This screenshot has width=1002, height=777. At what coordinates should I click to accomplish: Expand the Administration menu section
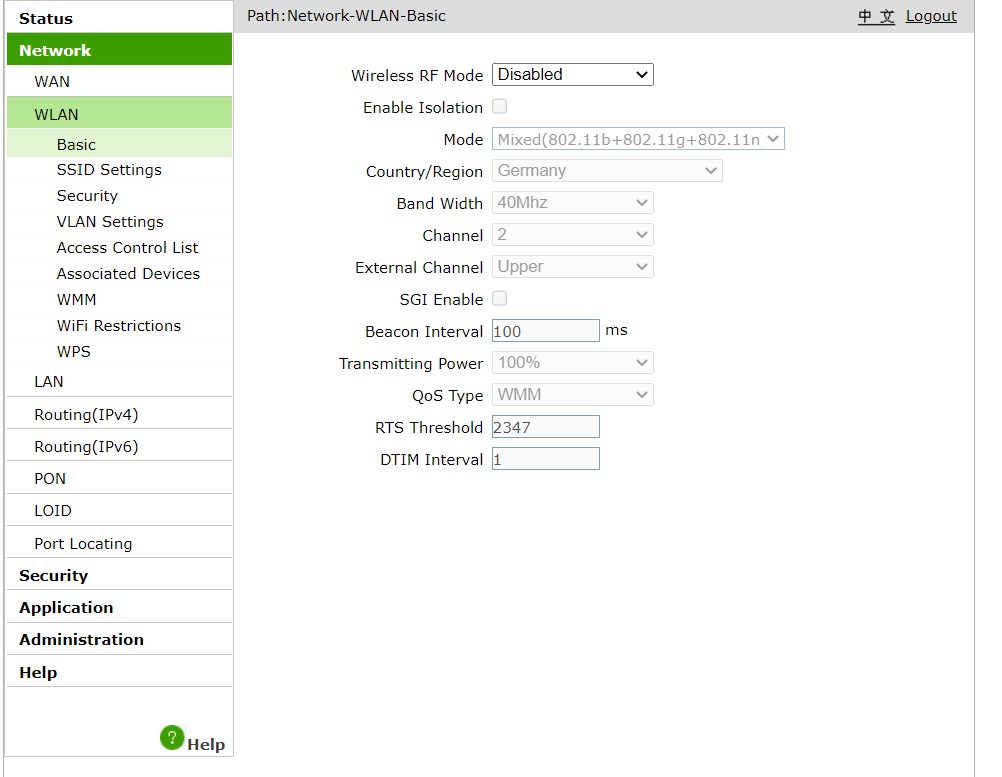[x=81, y=640]
